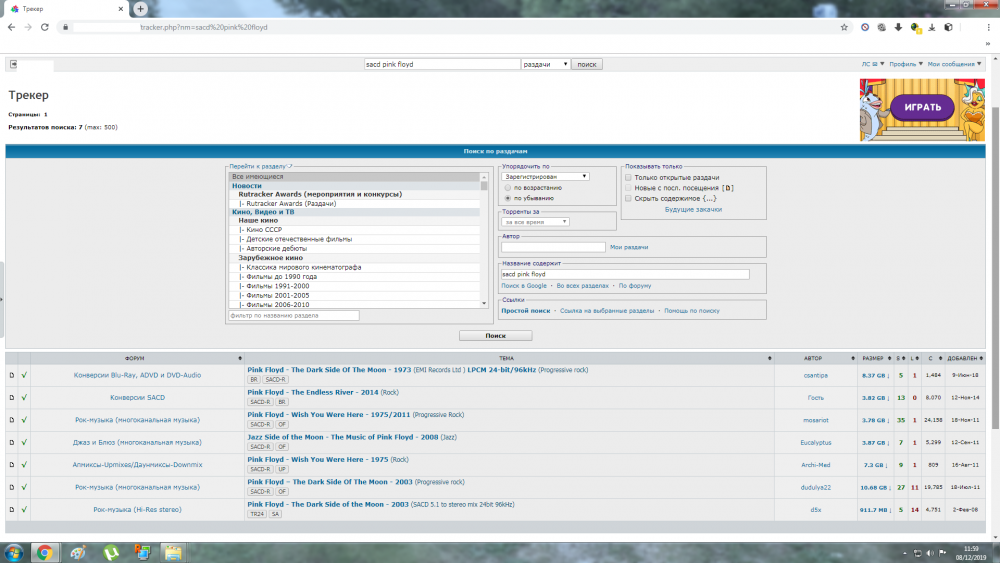Image resolution: width=1000 pixels, height=563 pixels.
Task: Open the 'Мои раздачи' link
Action: (x=629, y=247)
